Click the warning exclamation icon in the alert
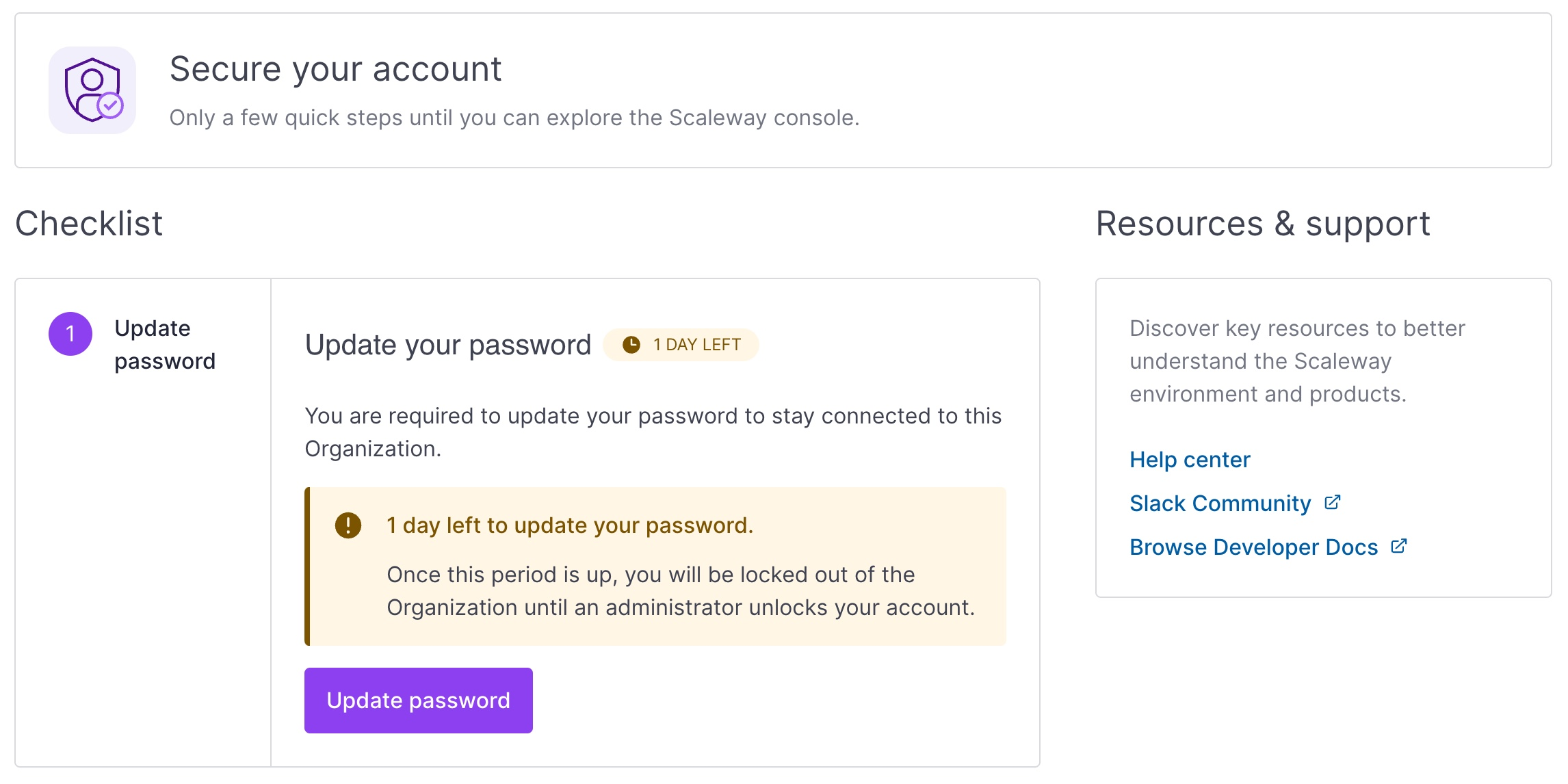The height and width of the screenshot is (784, 1568). click(x=348, y=525)
